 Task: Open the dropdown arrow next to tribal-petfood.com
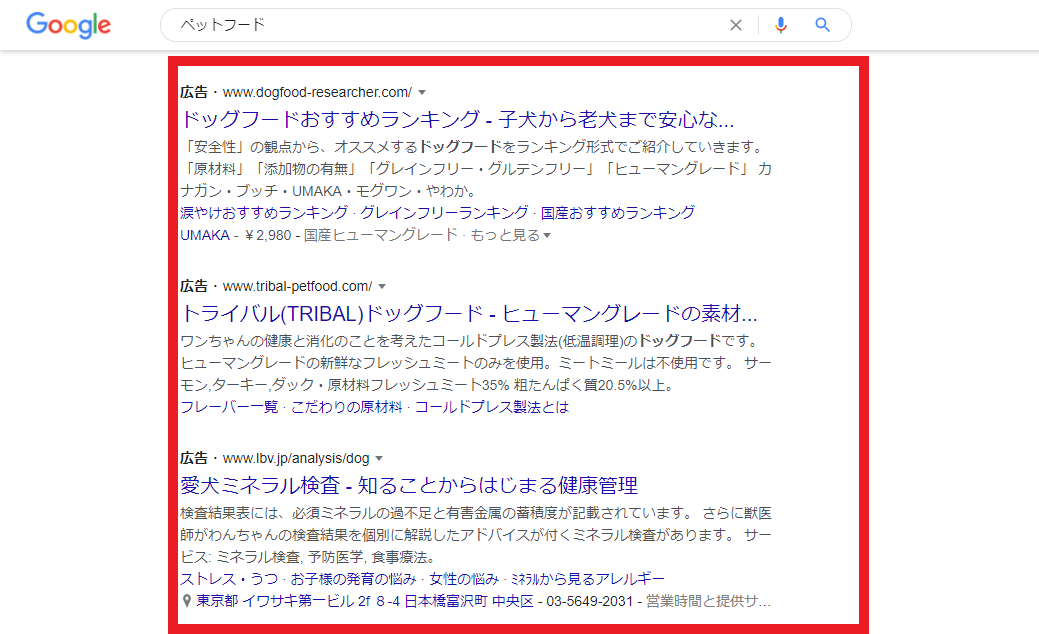[382, 287]
